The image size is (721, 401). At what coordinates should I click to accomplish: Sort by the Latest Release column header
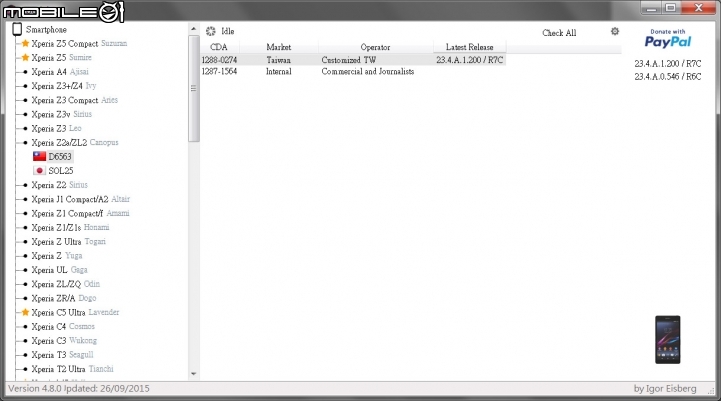point(469,47)
